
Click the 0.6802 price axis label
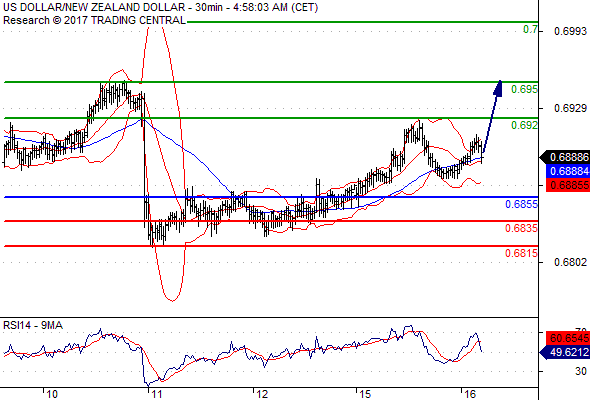pos(570,262)
